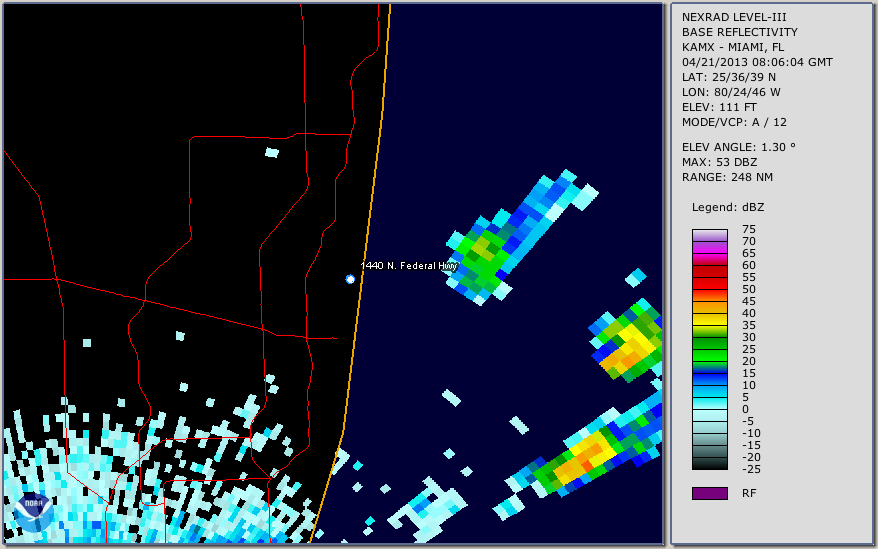Screen dimensions: 878x549
Task: Click the RF legend label
Action: pyautogui.click(x=749, y=494)
